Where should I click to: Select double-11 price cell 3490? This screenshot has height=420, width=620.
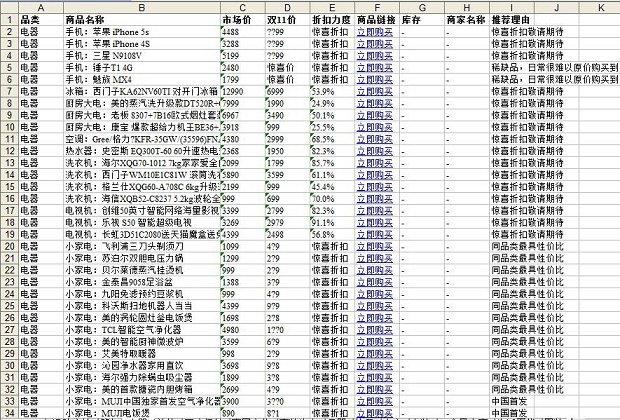(287, 115)
